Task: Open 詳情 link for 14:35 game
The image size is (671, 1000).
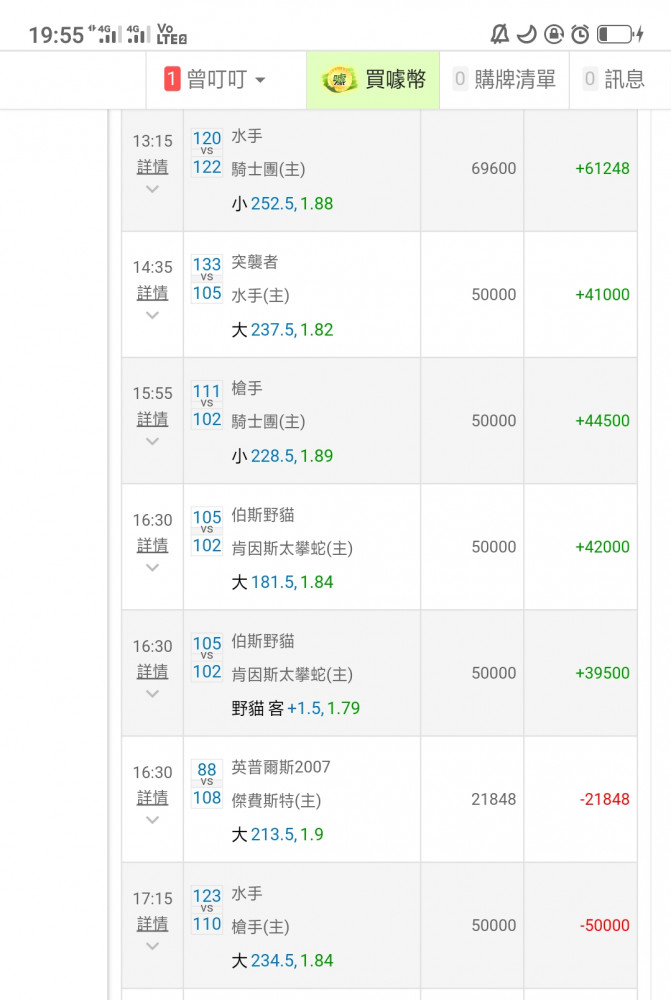Action: coord(152,292)
